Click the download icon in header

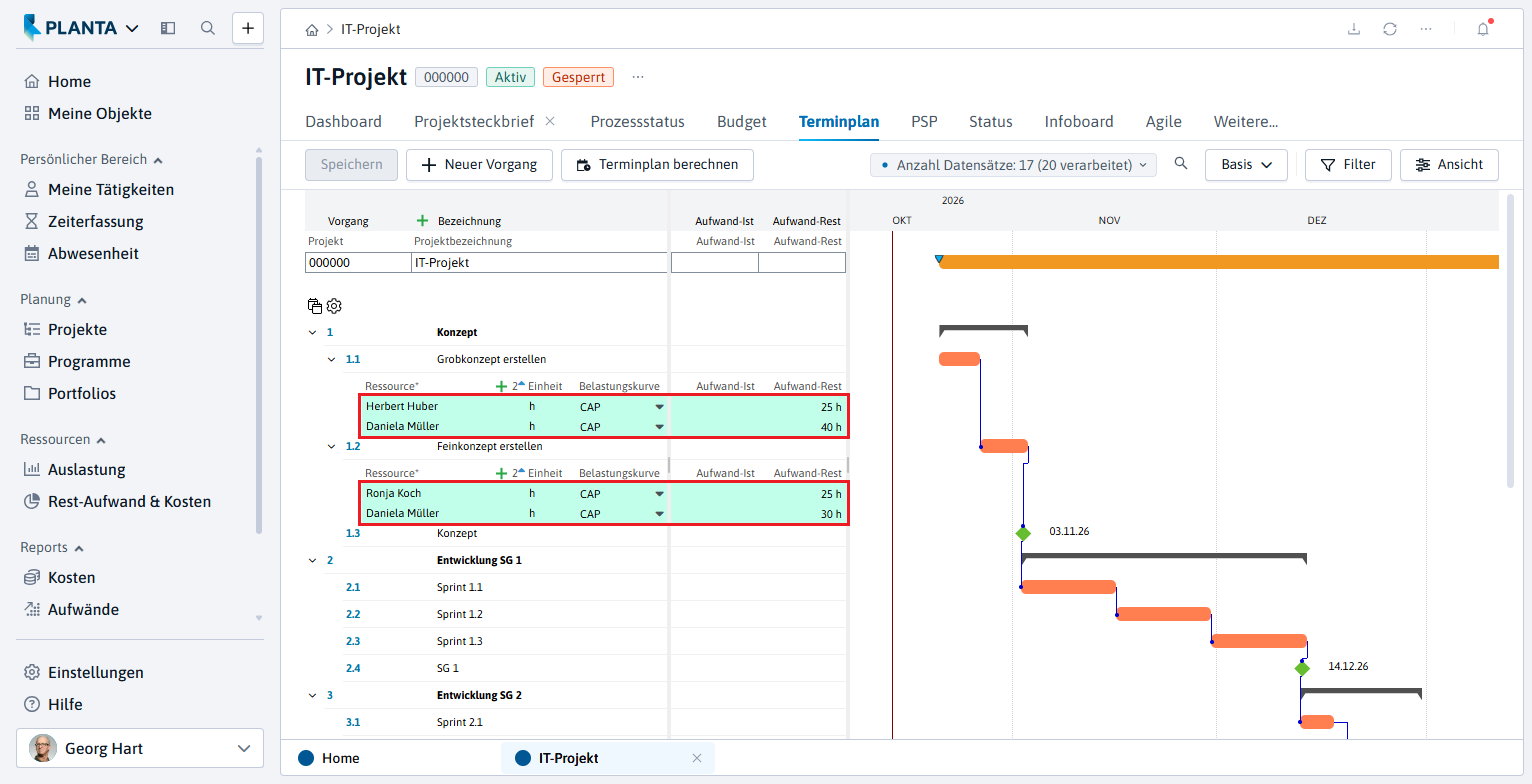[1354, 29]
